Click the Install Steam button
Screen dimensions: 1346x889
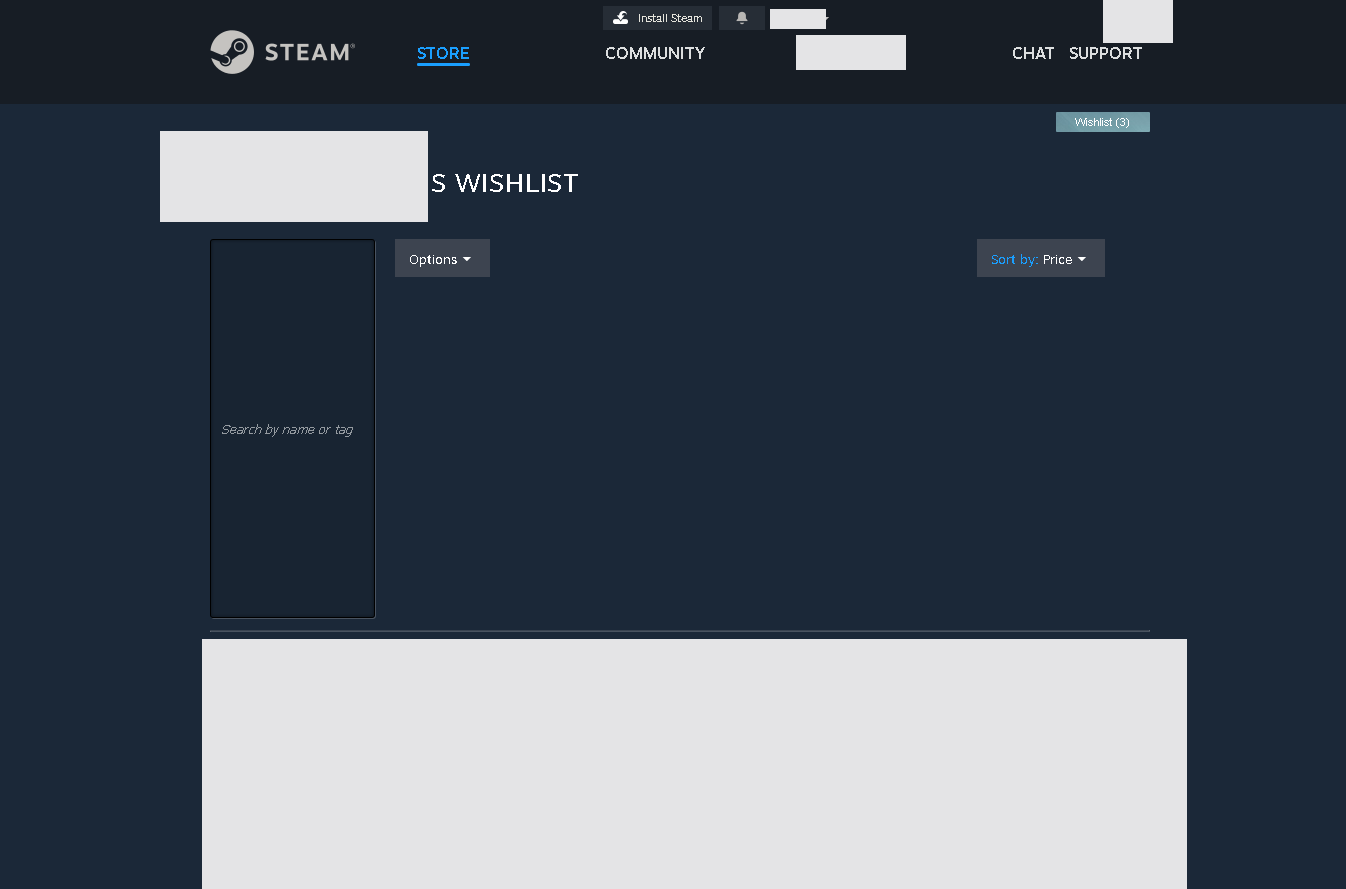(657, 18)
